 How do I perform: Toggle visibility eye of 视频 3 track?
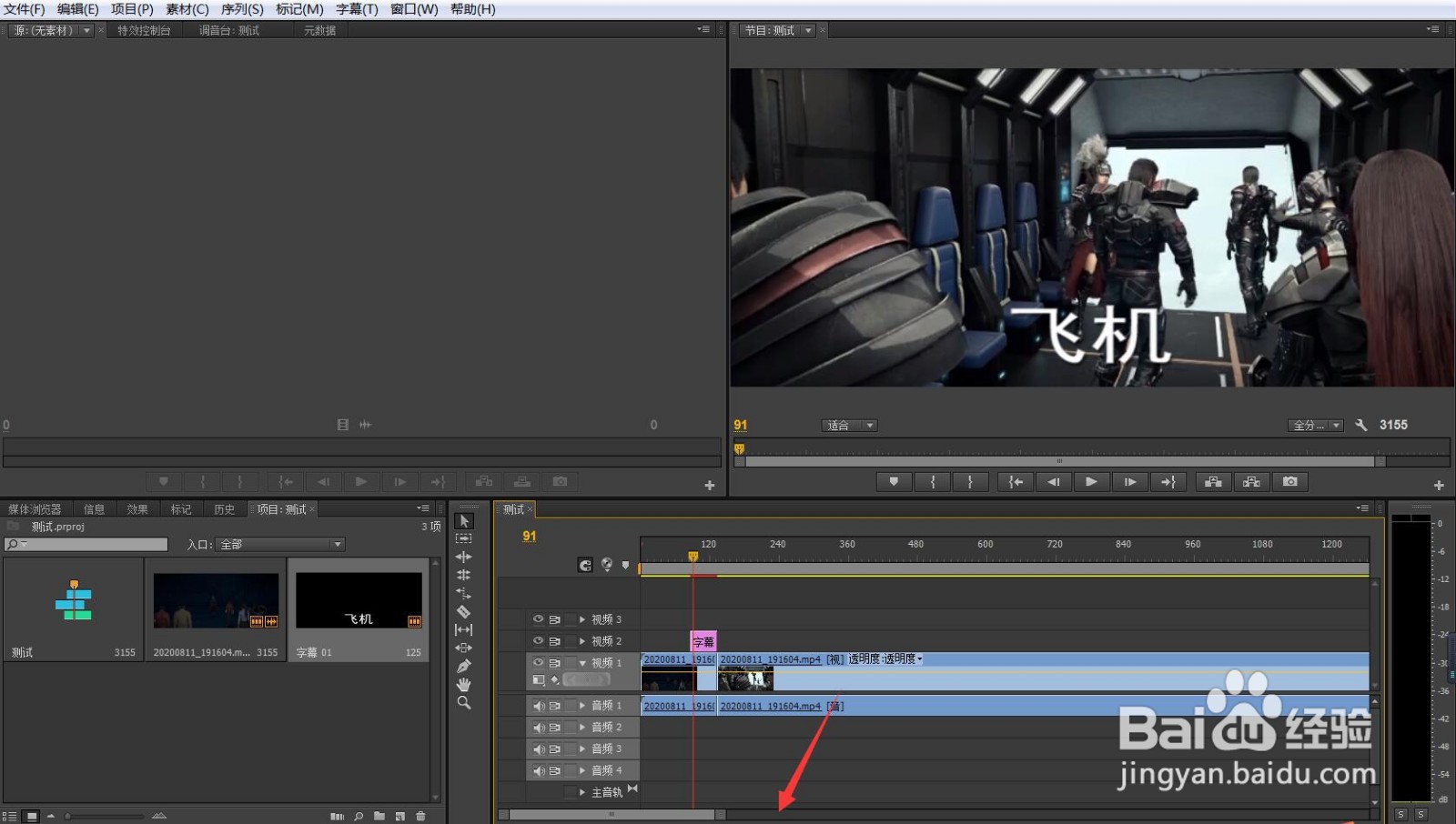pos(538,619)
